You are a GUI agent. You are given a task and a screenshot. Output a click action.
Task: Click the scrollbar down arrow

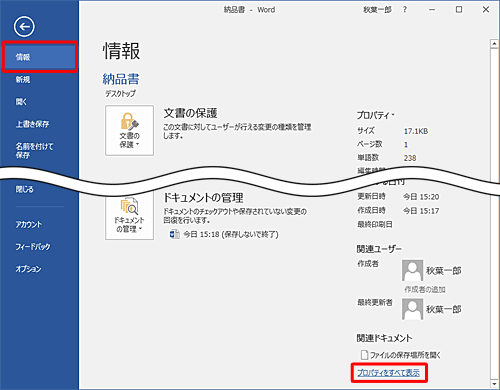[494, 384]
